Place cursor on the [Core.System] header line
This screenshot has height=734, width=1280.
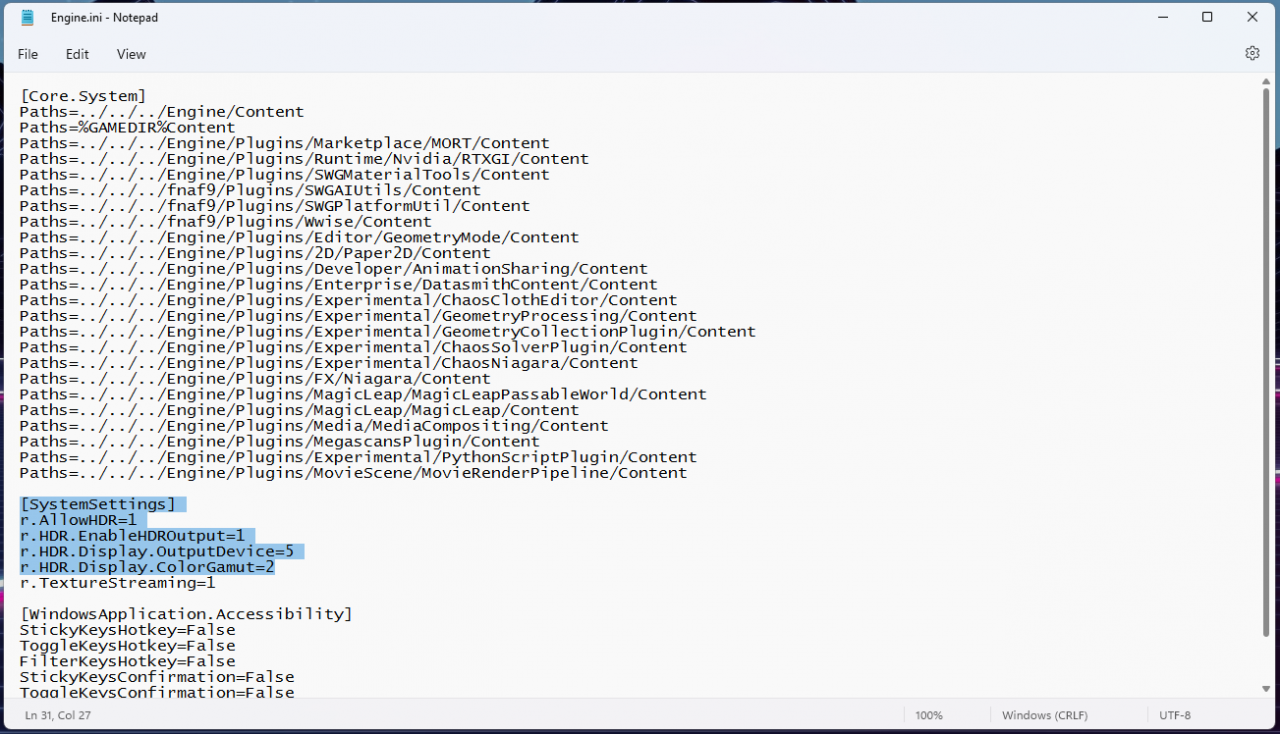point(83,96)
